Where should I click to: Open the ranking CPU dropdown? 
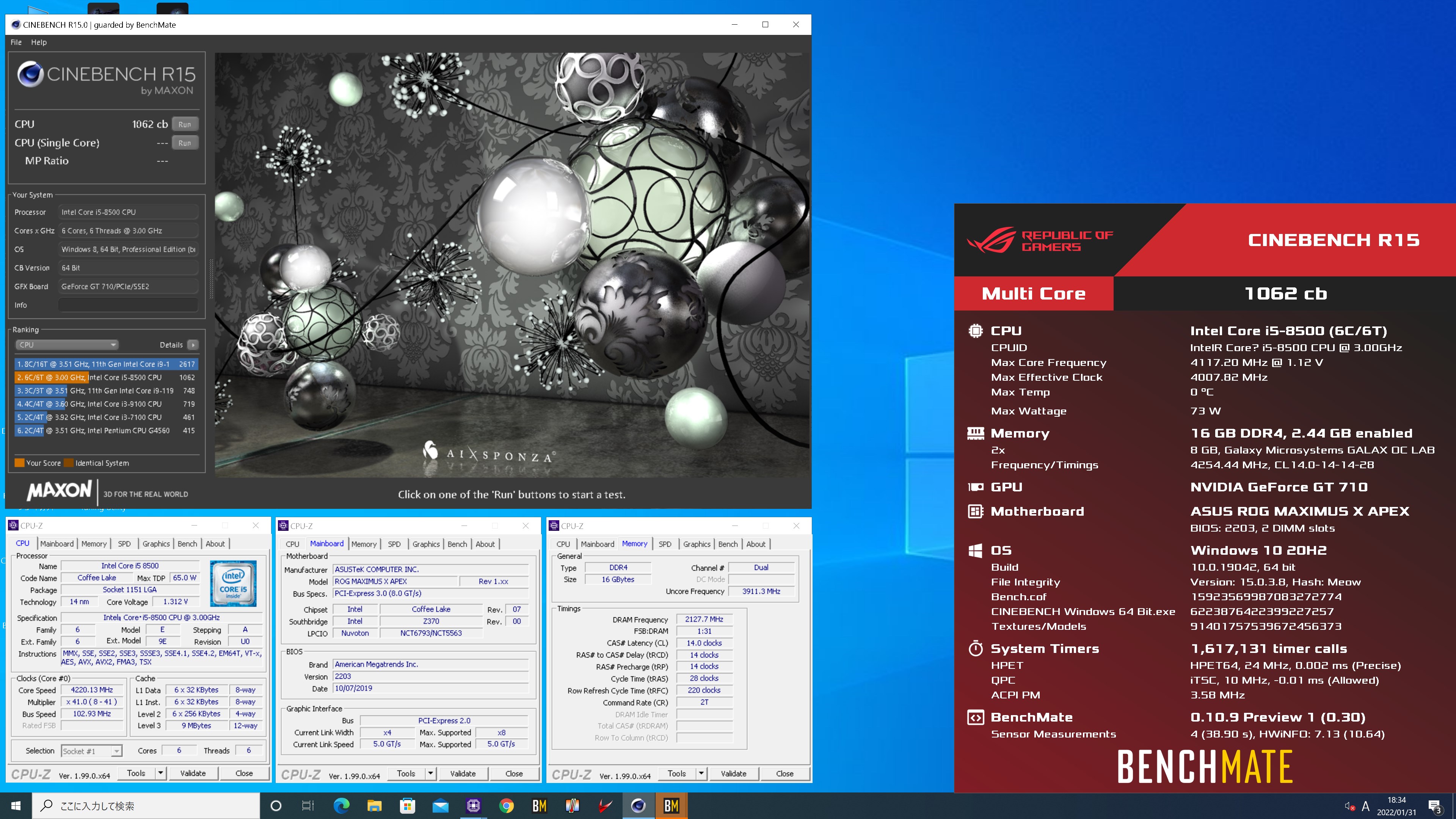tap(67, 345)
